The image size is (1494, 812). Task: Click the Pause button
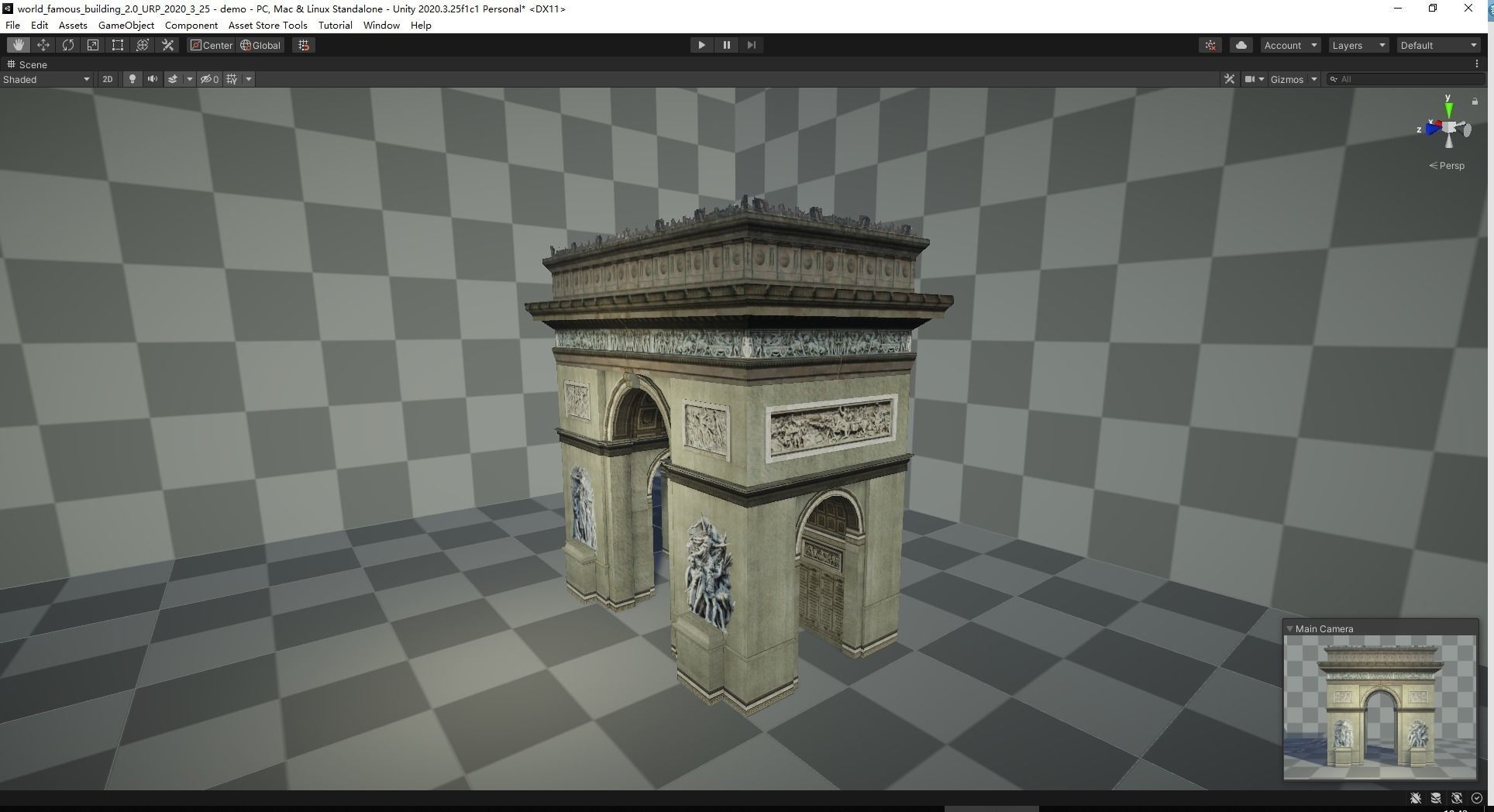(x=726, y=45)
